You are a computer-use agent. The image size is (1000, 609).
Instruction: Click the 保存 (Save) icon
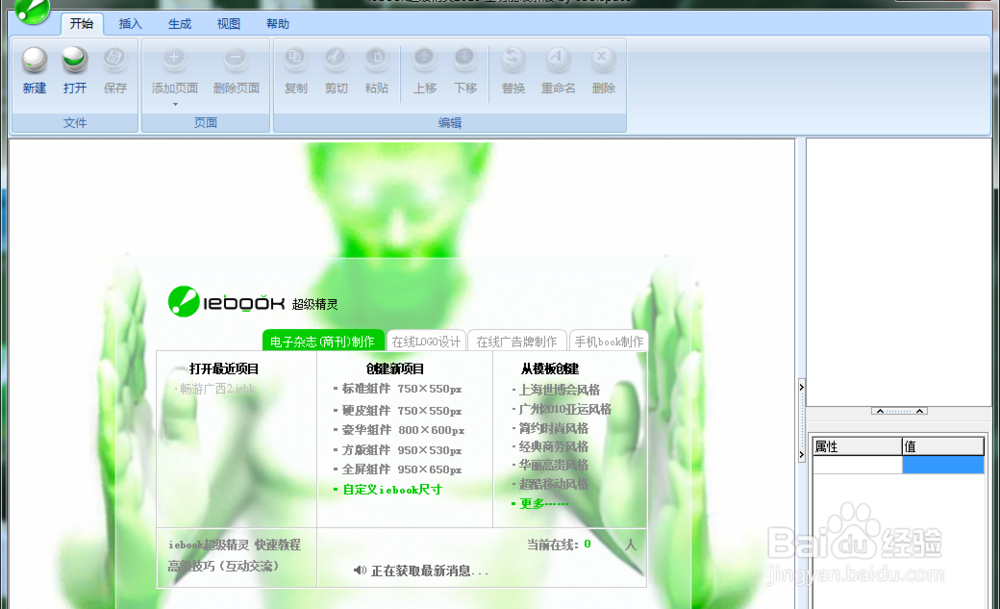(x=115, y=61)
